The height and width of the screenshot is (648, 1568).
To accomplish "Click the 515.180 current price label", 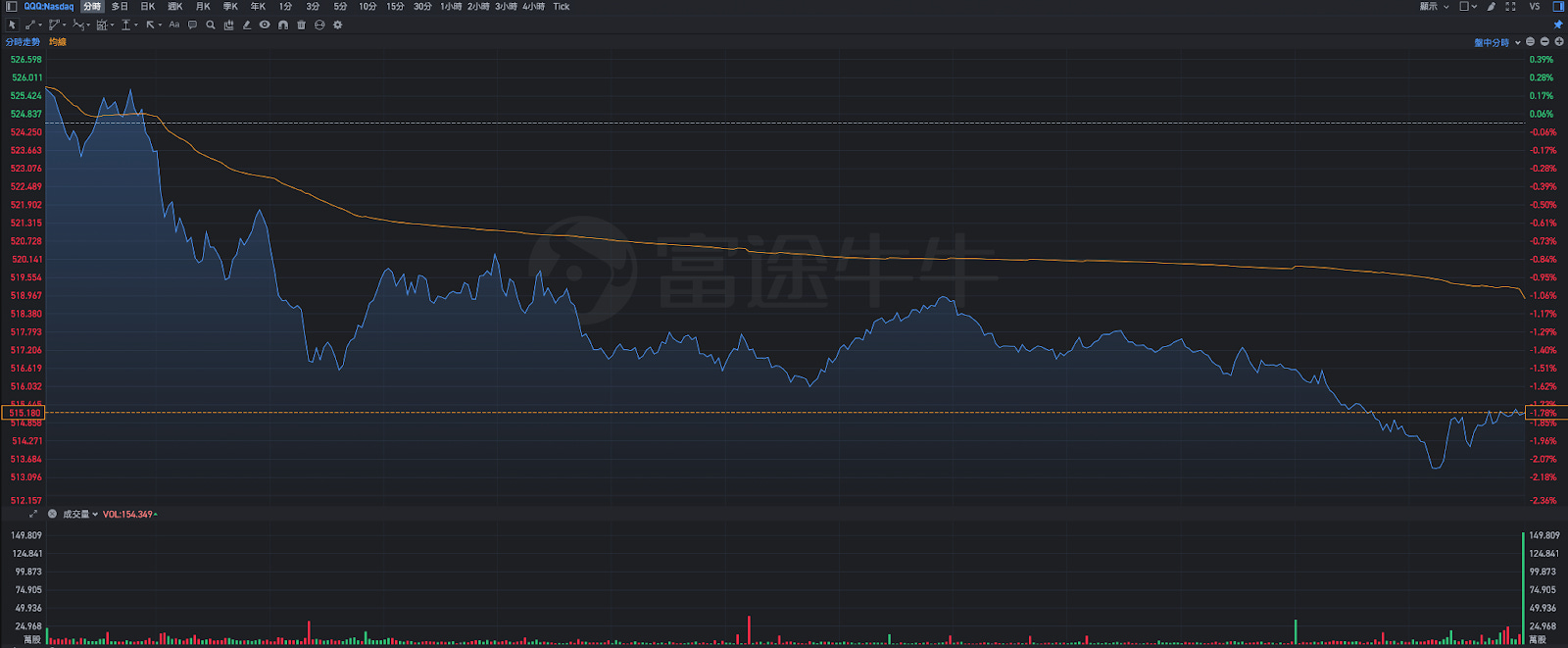I will click(x=24, y=413).
